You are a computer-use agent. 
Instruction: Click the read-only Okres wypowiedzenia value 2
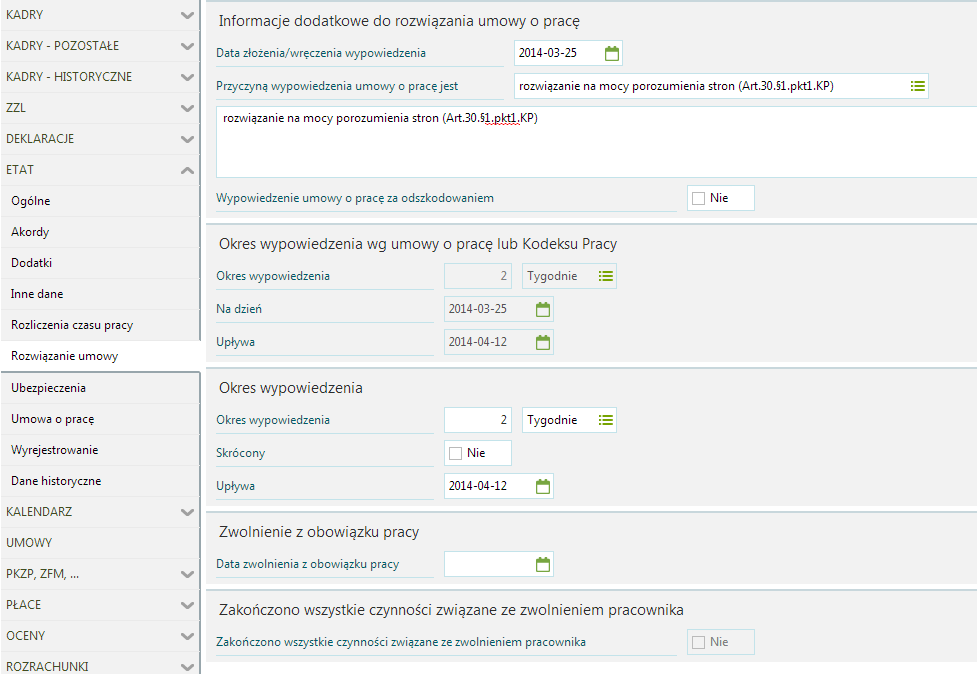(478, 276)
